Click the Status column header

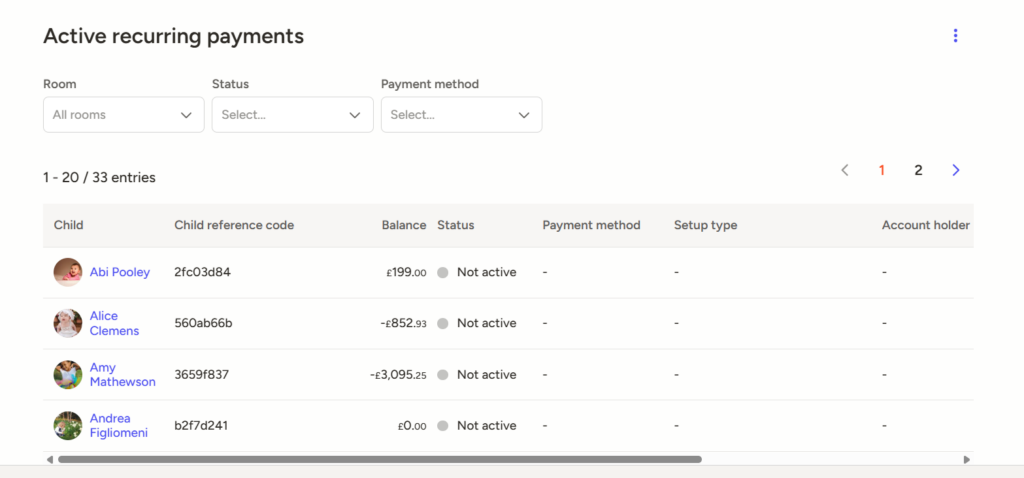click(x=456, y=225)
